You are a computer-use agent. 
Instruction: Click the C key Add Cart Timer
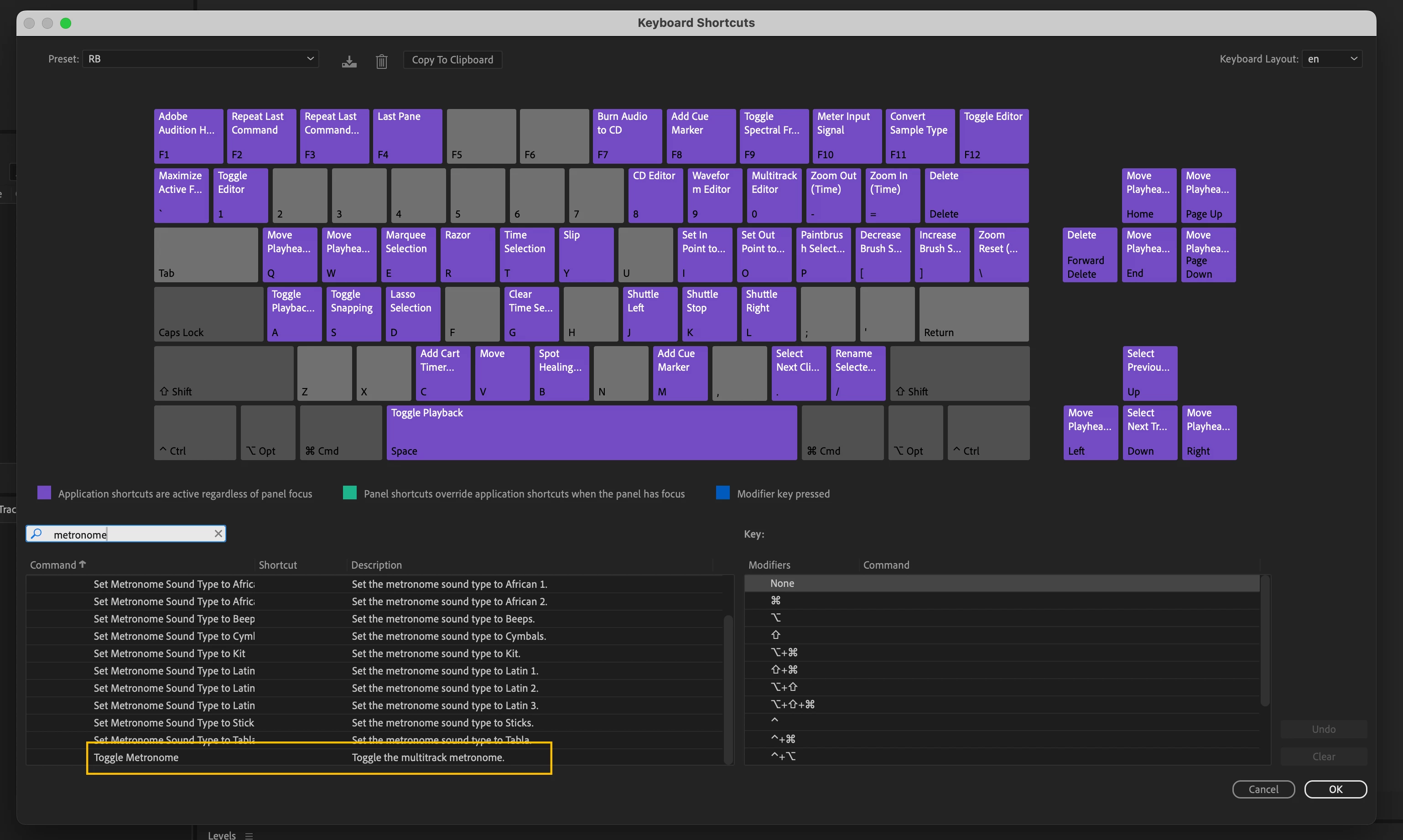pyautogui.click(x=443, y=373)
